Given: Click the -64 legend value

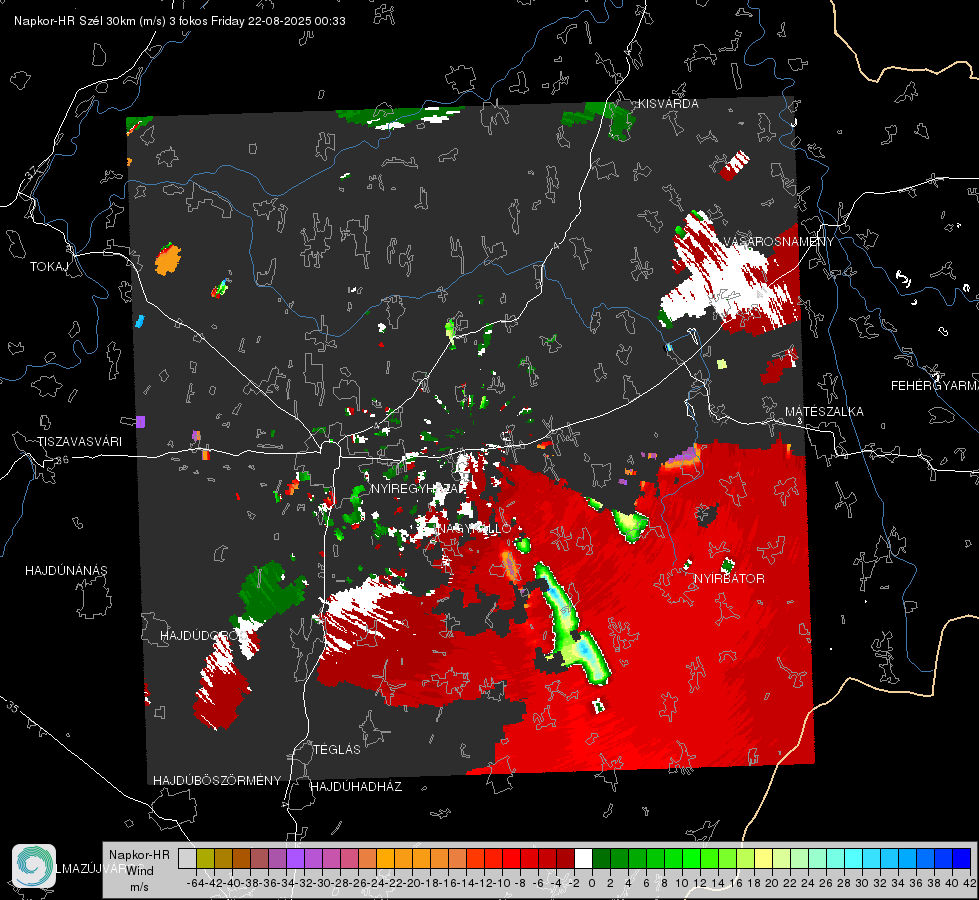Looking at the screenshot, I should tap(195, 883).
